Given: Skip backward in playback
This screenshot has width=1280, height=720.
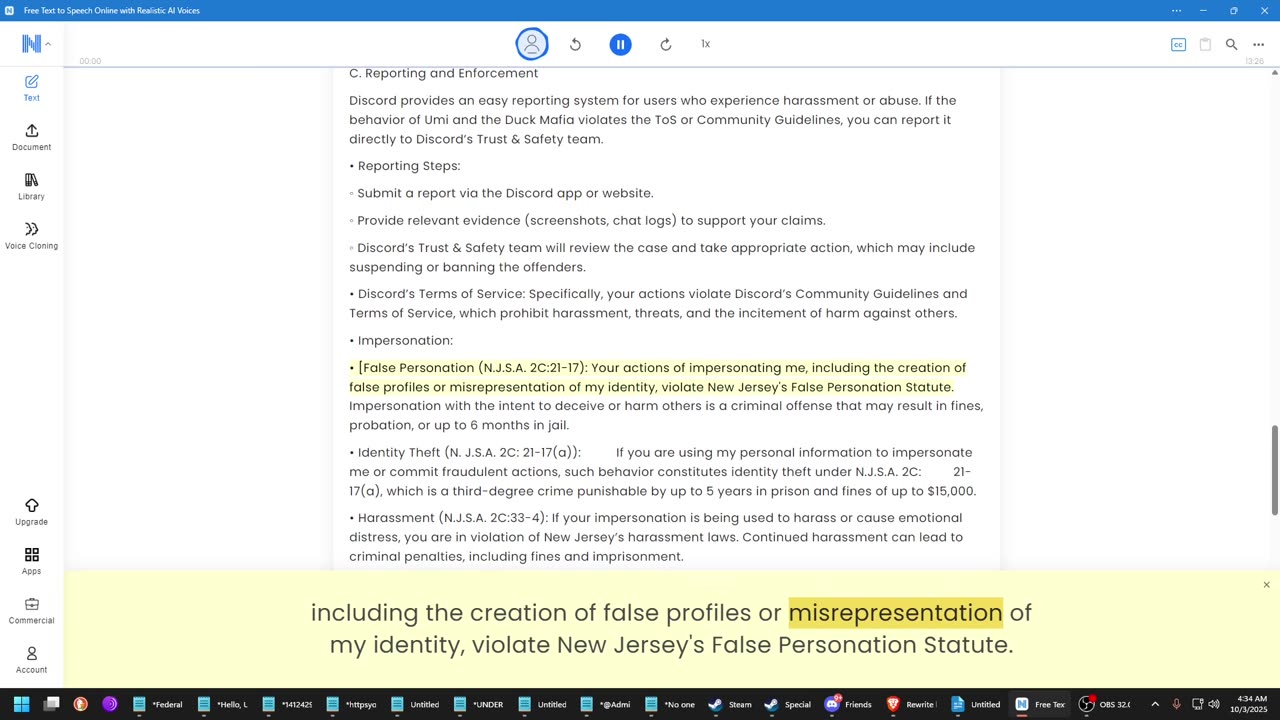Looking at the screenshot, I should 575,44.
